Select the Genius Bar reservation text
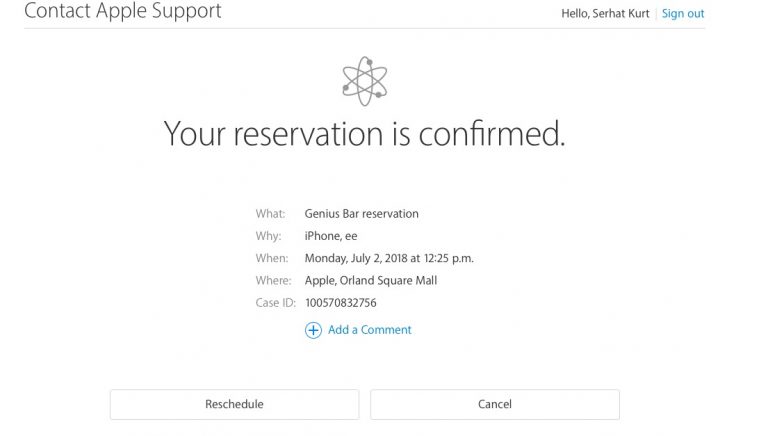This screenshot has width=768, height=436. [x=361, y=214]
